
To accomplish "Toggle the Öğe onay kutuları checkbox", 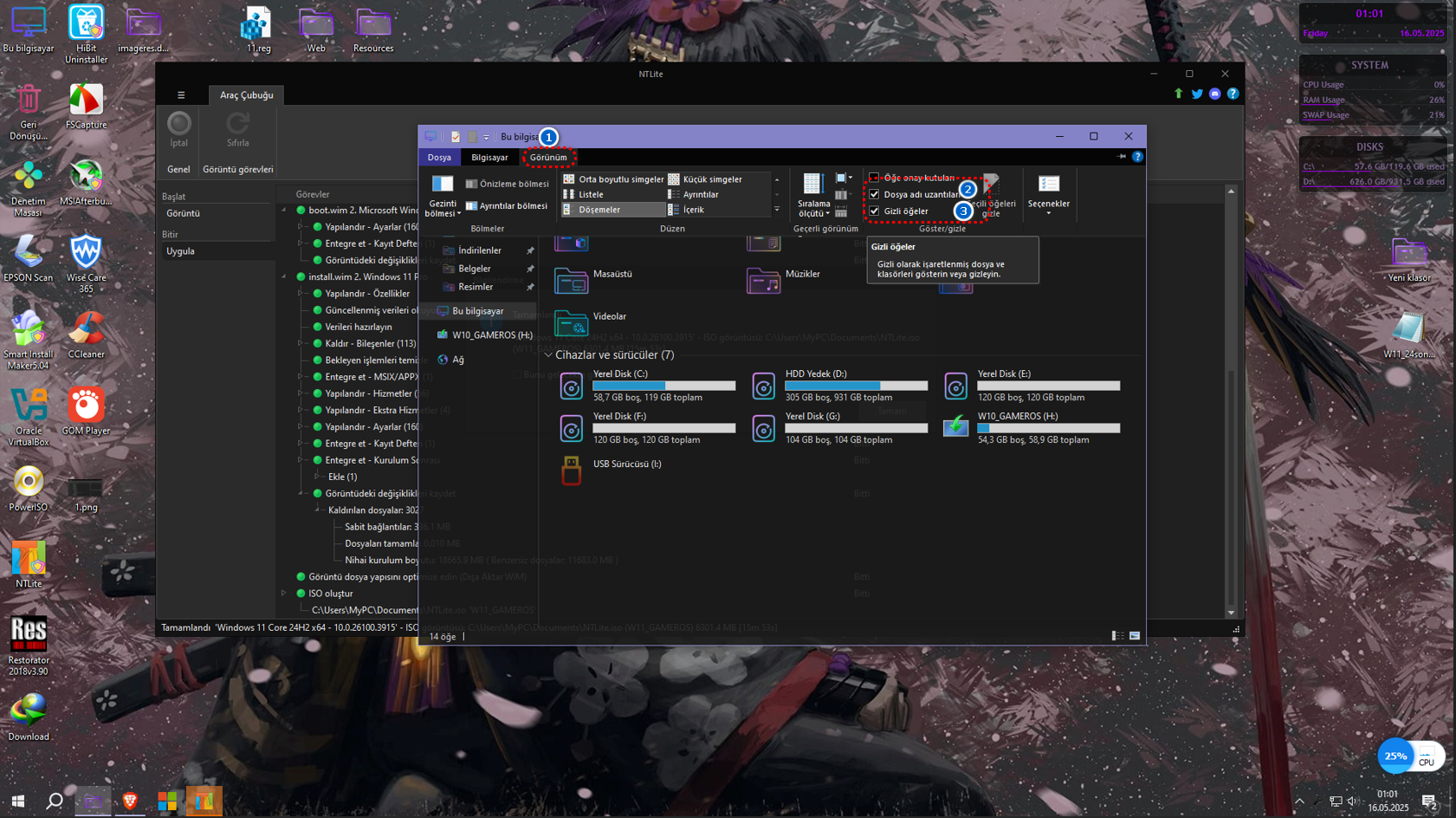I will point(874,178).
